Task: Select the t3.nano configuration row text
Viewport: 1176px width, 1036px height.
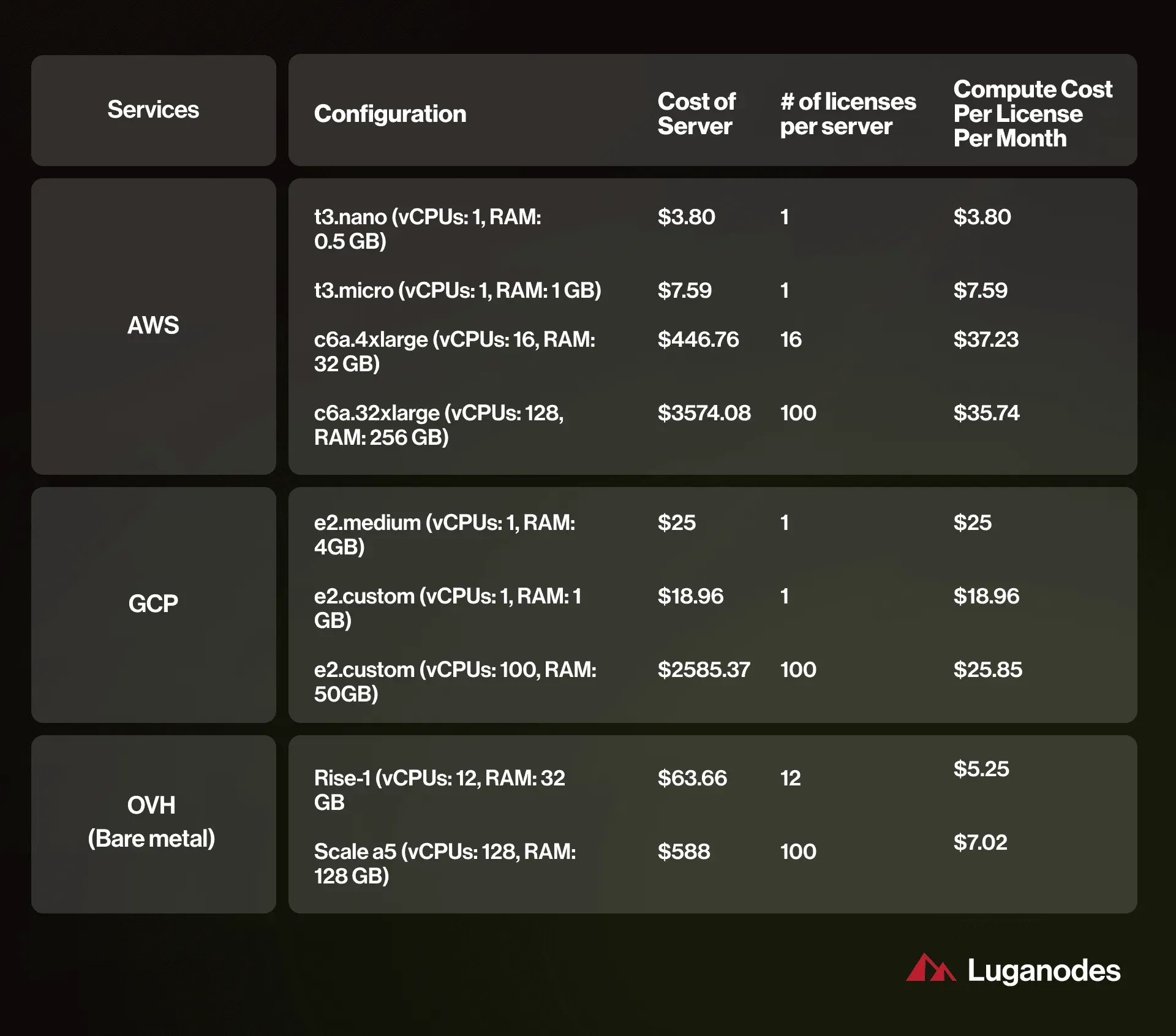Action: pyautogui.click(x=428, y=229)
